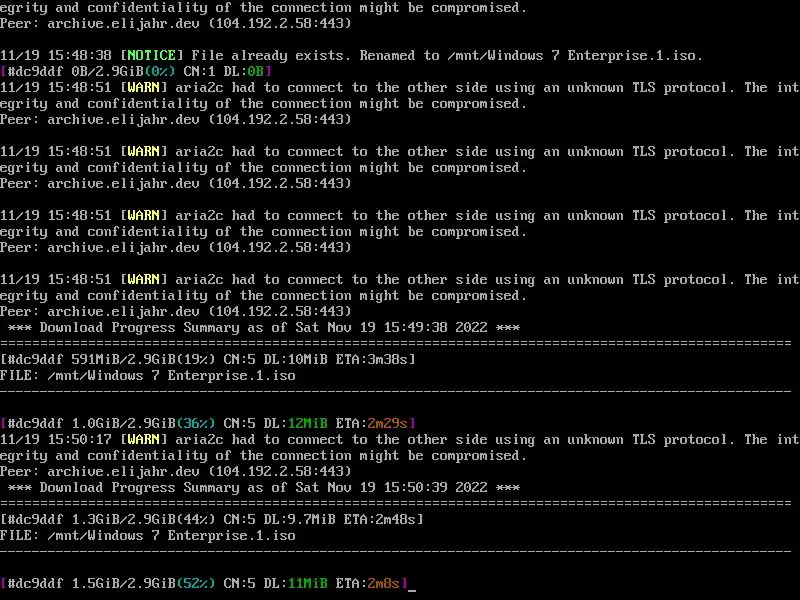Click the cyan (52%) progress value
The image size is (800, 600).
pos(196,583)
